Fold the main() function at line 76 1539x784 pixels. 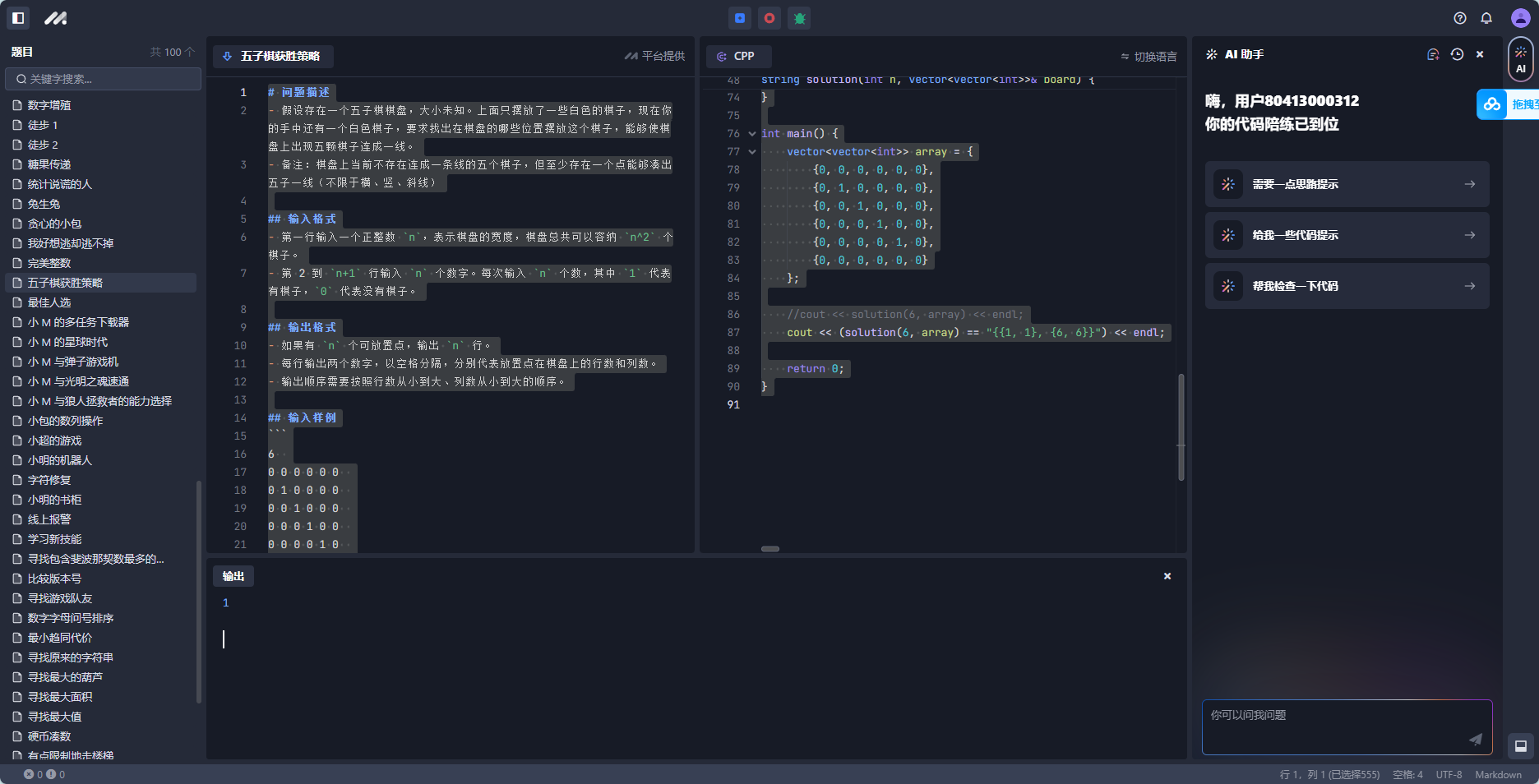pyautogui.click(x=751, y=133)
